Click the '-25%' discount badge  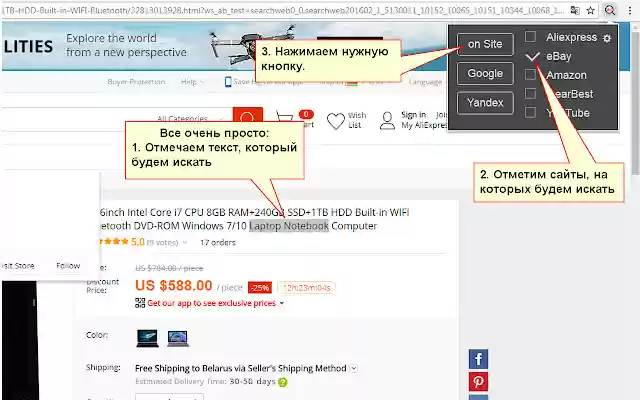pos(260,288)
